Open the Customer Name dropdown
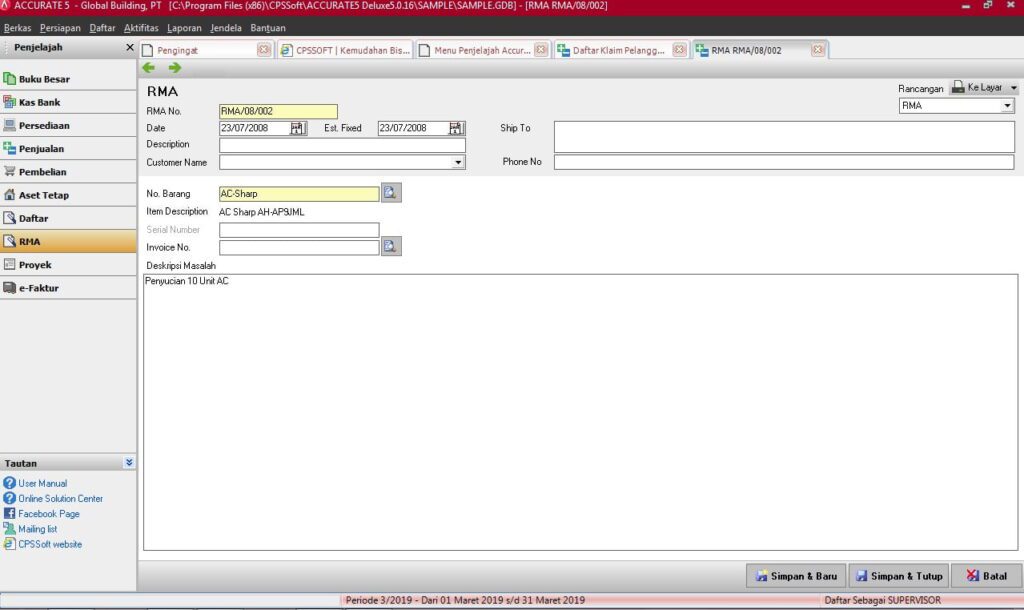 pyautogui.click(x=458, y=162)
